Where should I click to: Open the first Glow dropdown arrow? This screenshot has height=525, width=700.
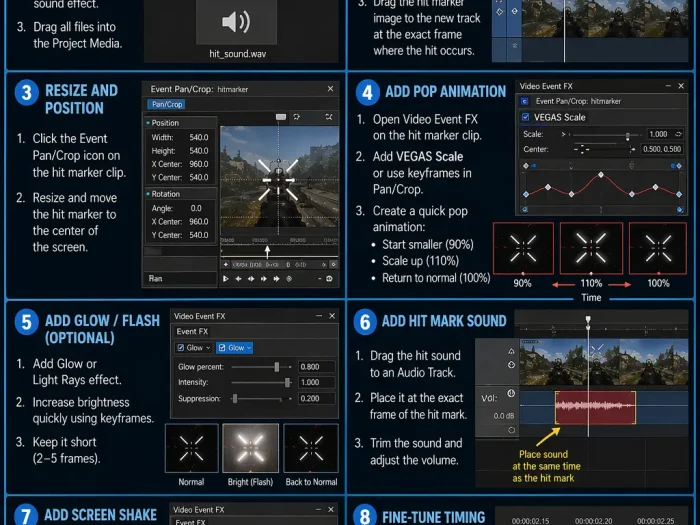pyautogui.click(x=208, y=348)
